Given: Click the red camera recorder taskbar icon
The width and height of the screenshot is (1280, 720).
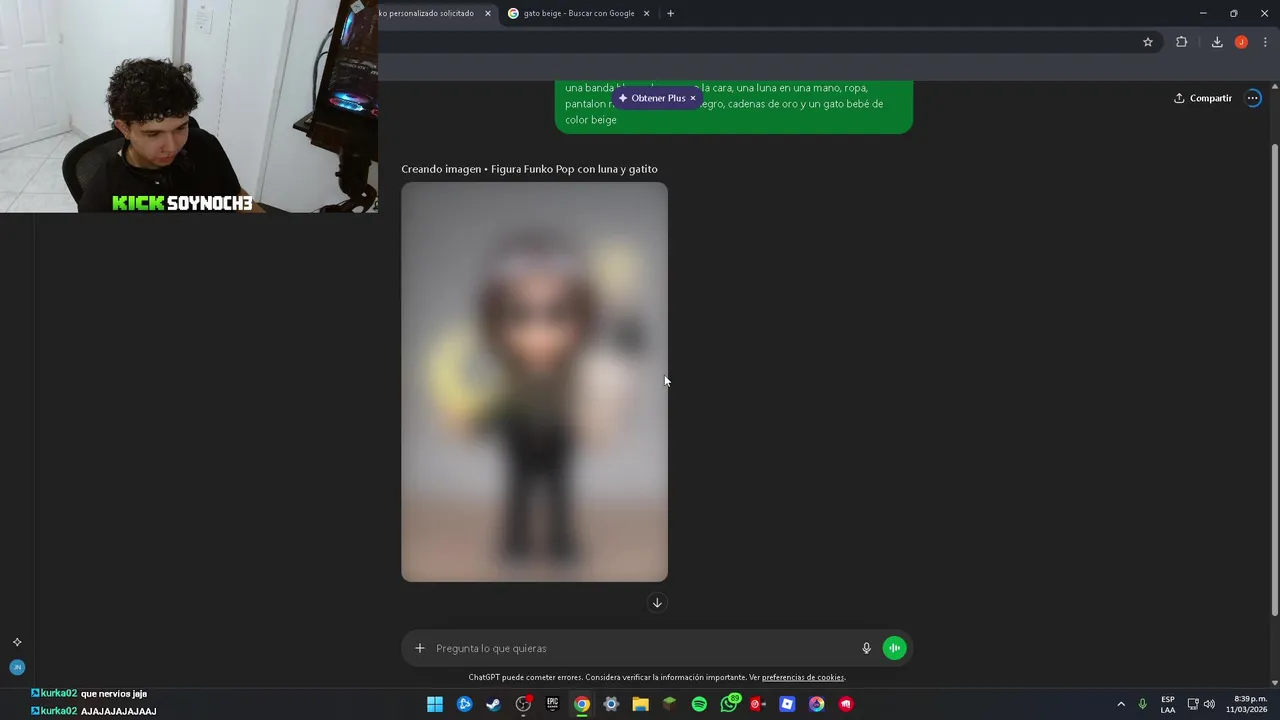Looking at the screenshot, I should point(758,704).
